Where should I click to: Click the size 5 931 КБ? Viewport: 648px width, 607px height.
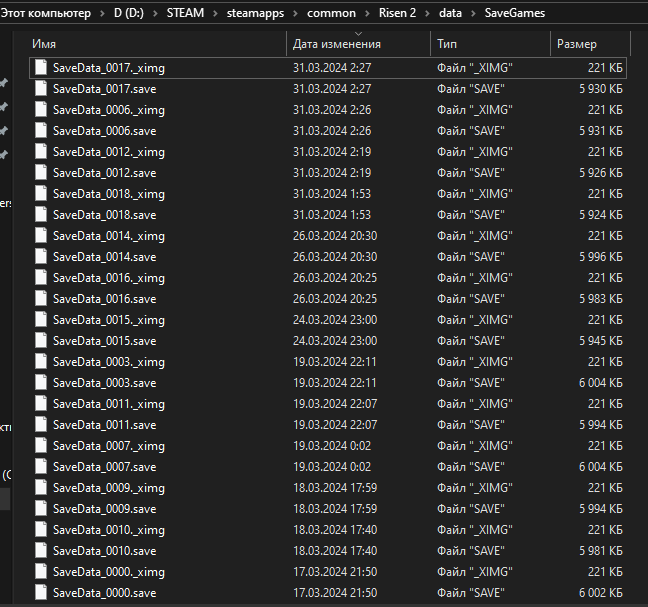pos(600,131)
